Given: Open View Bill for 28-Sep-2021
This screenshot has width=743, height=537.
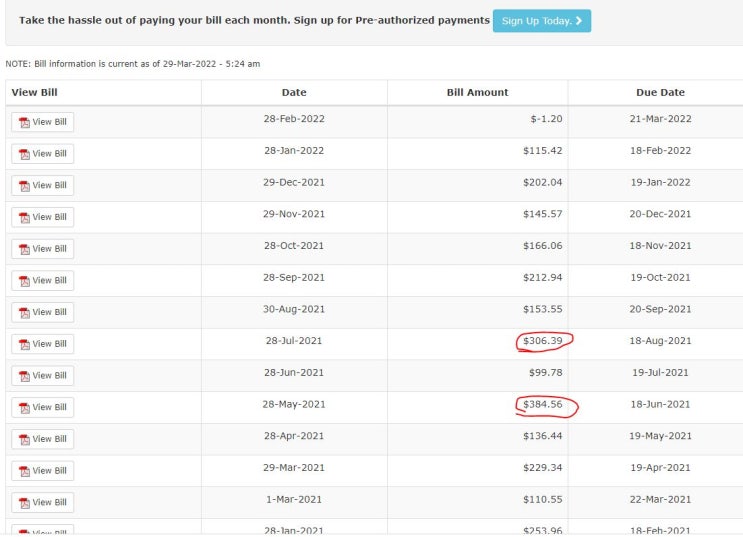Looking at the screenshot, I should click(x=43, y=281).
